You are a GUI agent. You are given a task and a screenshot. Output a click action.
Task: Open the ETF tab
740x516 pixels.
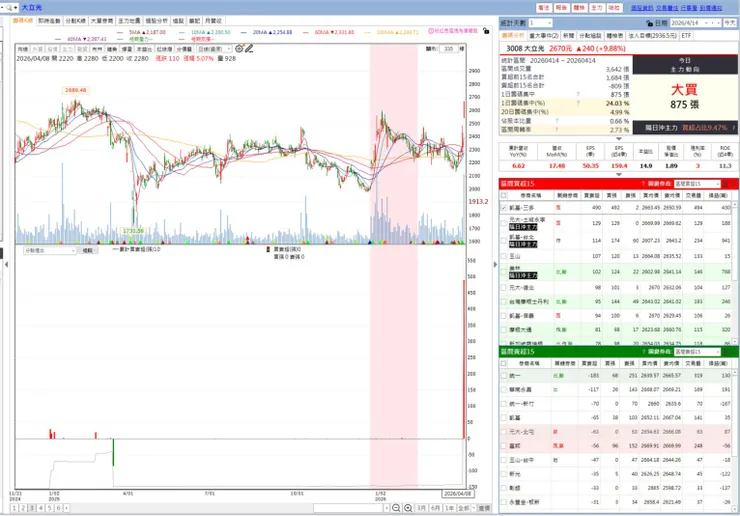(x=686, y=35)
